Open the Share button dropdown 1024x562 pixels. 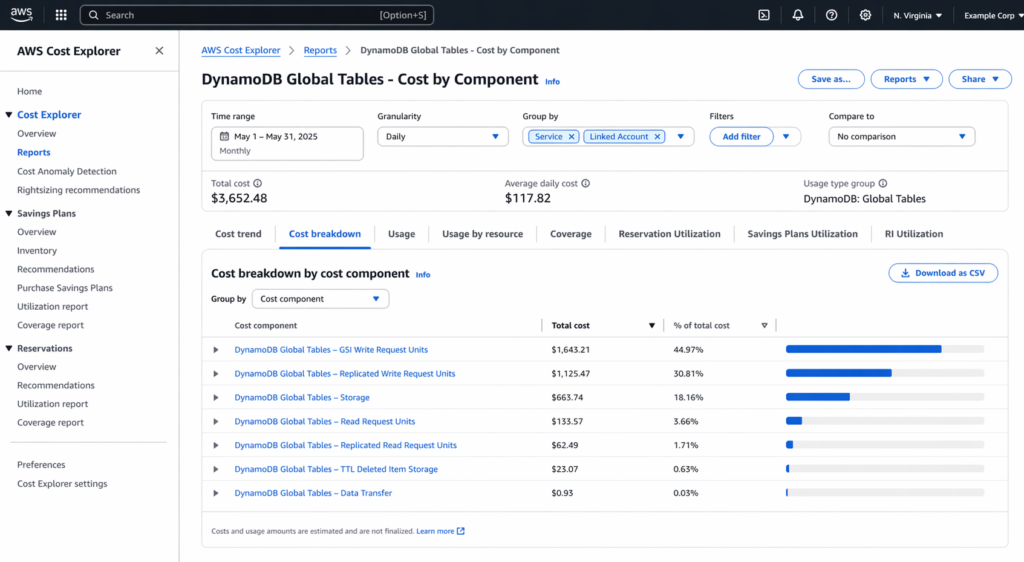point(980,79)
